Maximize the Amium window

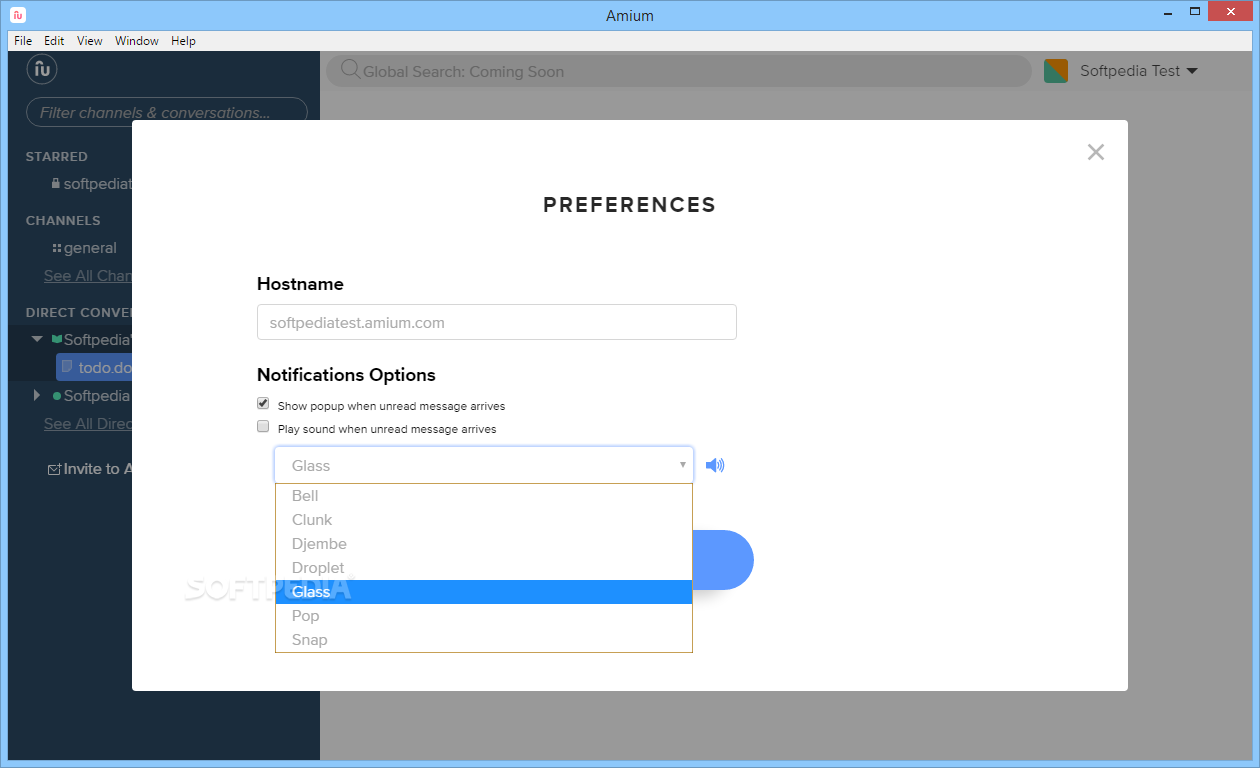[1194, 13]
